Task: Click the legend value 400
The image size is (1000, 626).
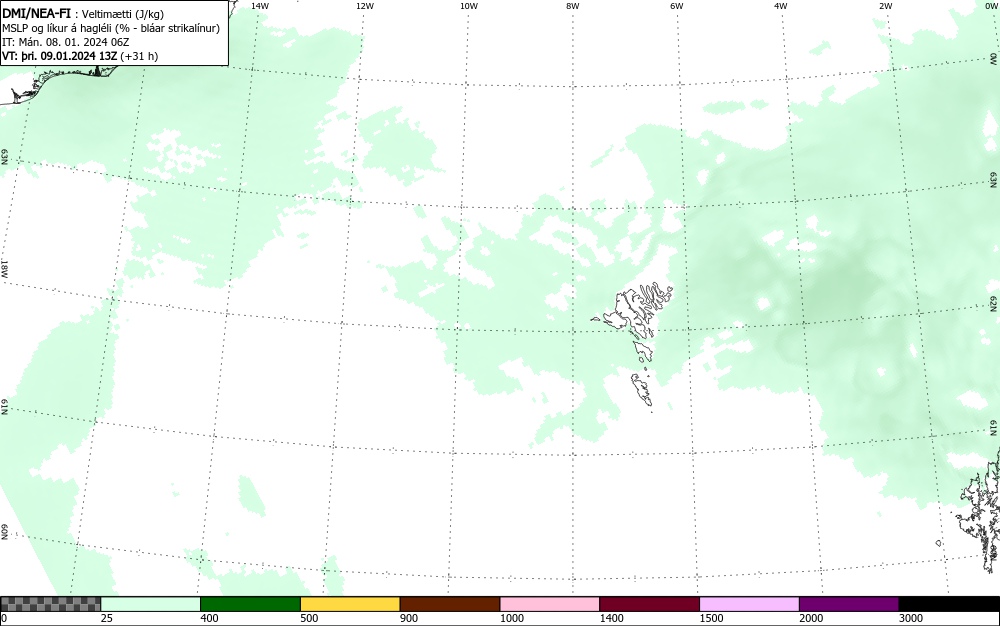Action: (x=209, y=618)
